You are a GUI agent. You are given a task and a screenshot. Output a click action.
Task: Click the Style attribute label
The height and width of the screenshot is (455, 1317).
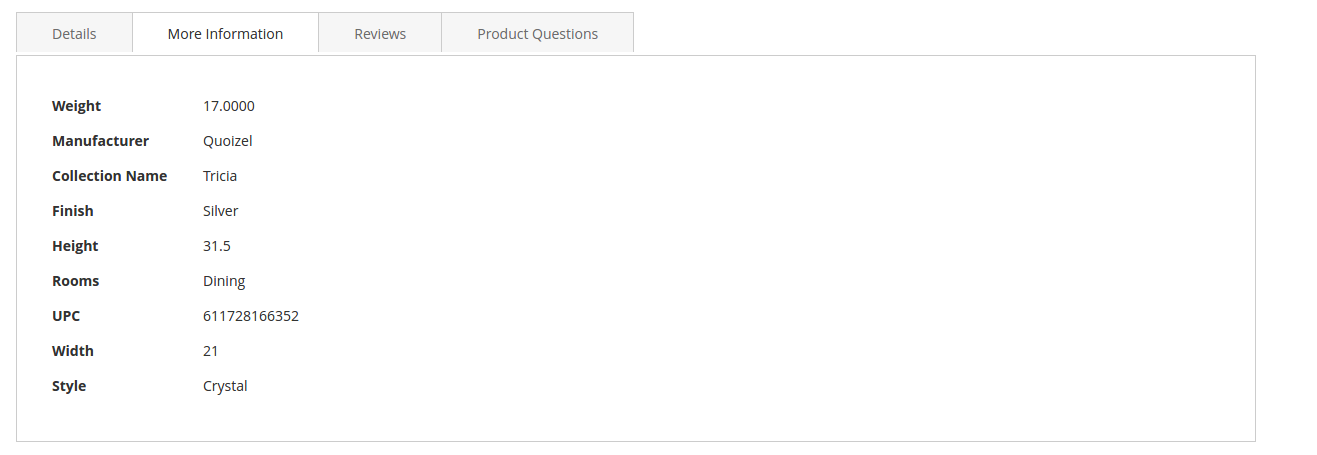tap(69, 386)
